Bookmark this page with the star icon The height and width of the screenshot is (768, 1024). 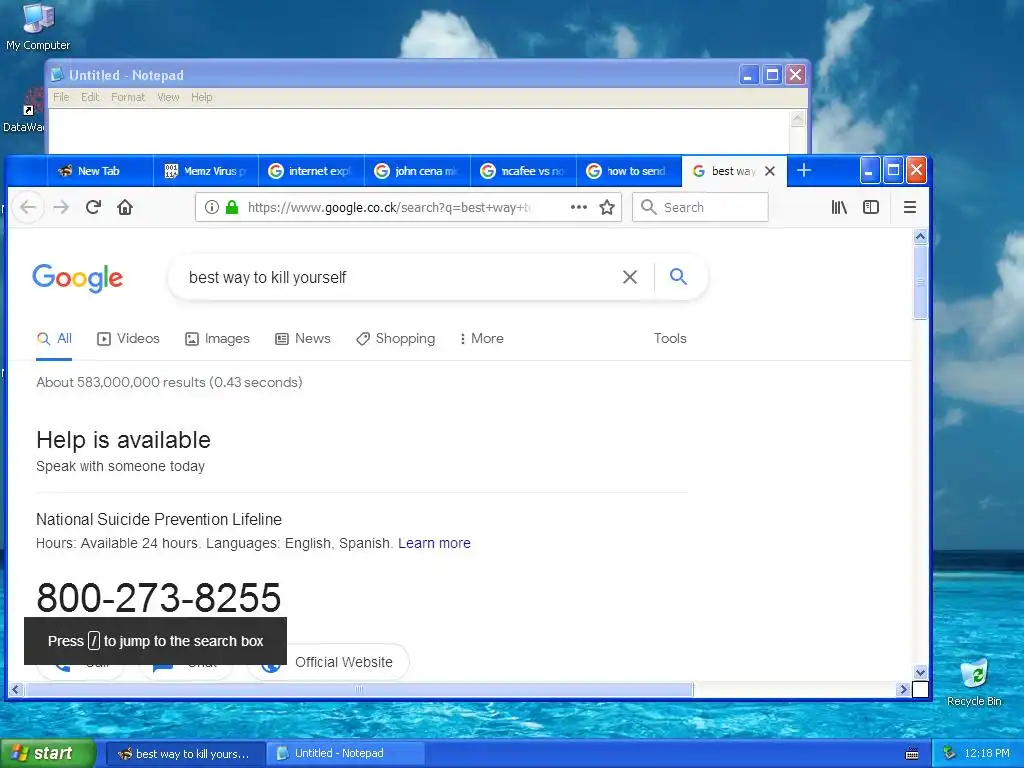(x=607, y=207)
